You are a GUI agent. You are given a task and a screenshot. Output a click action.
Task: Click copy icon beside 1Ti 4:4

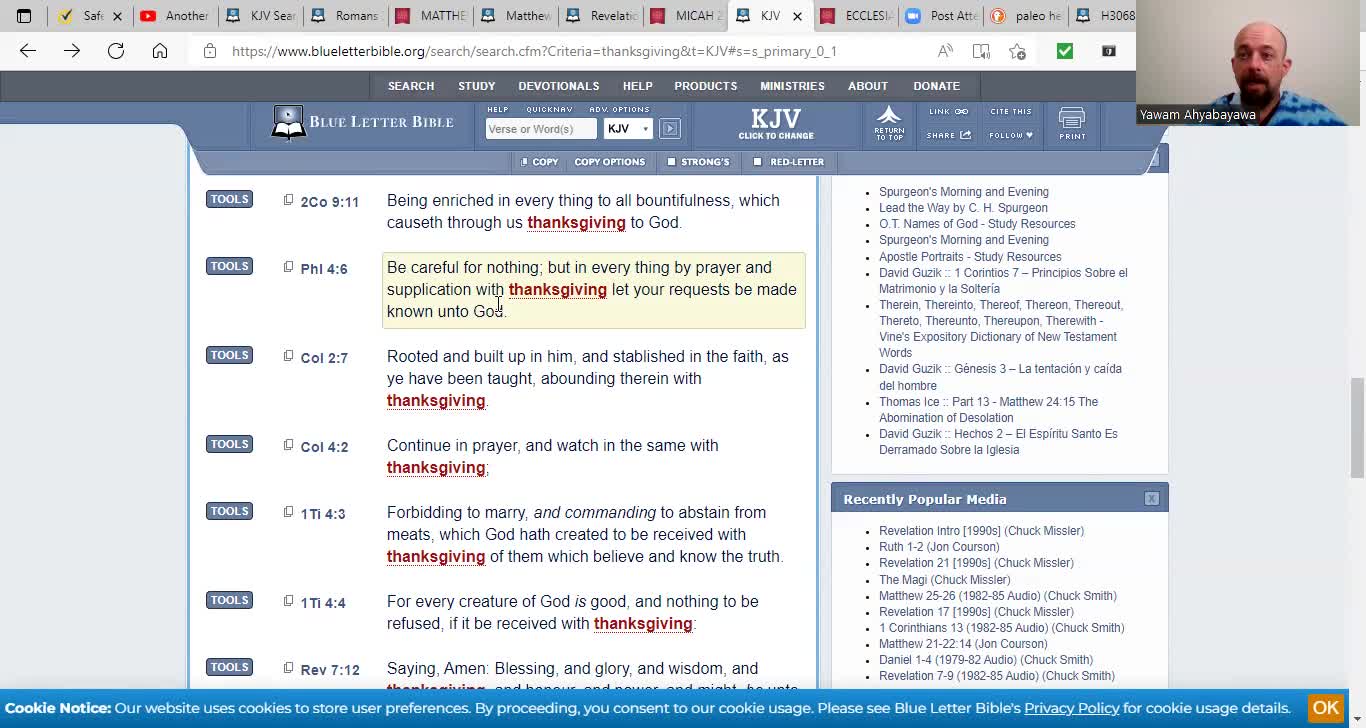pos(288,601)
